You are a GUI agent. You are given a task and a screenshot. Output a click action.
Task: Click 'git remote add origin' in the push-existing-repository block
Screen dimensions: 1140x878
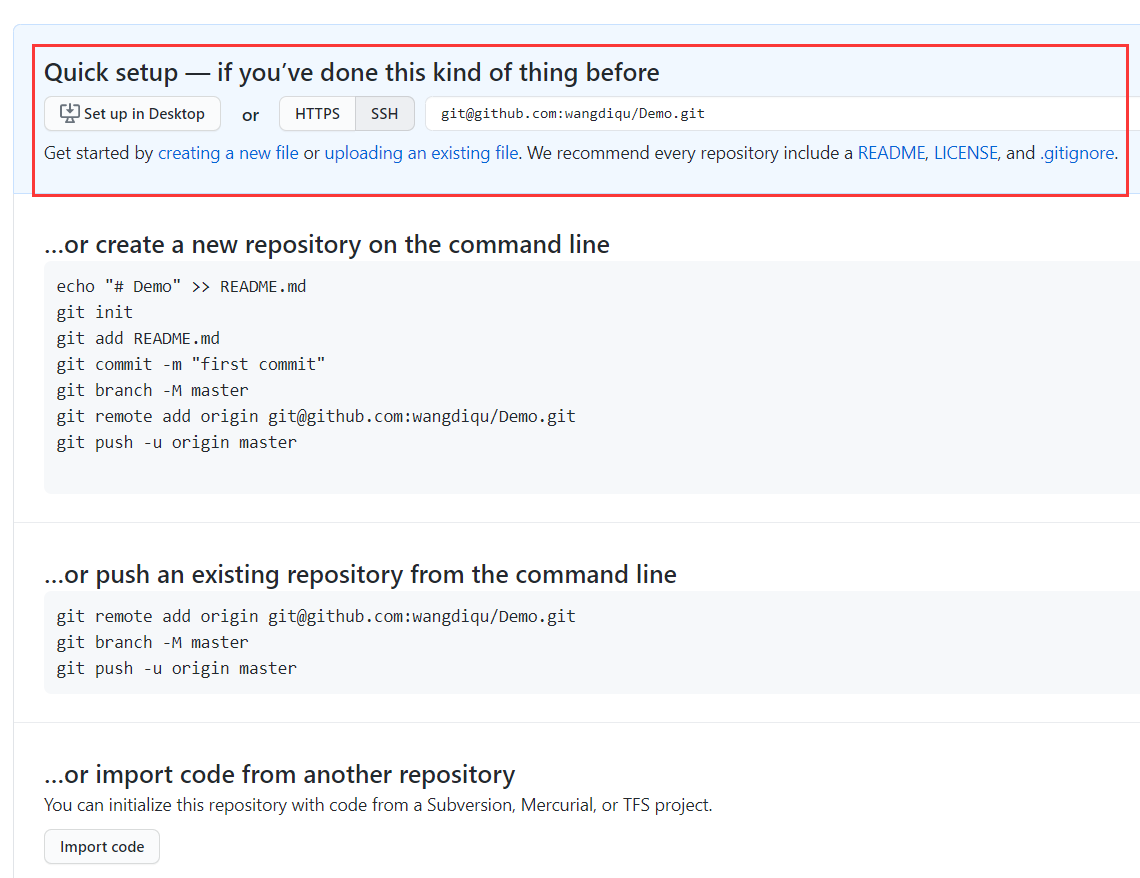(316, 617)
